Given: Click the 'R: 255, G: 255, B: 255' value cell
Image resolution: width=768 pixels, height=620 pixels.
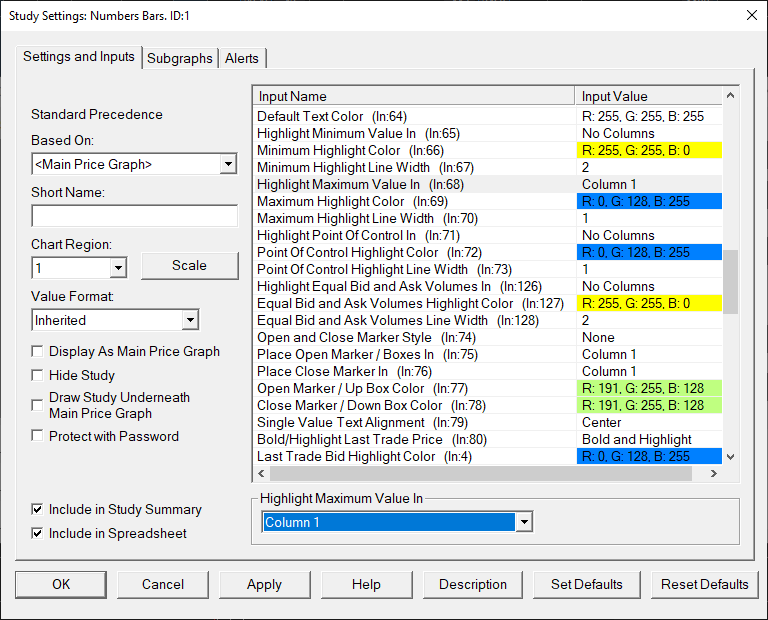Looking at the screenshot, I should (649, 117).
